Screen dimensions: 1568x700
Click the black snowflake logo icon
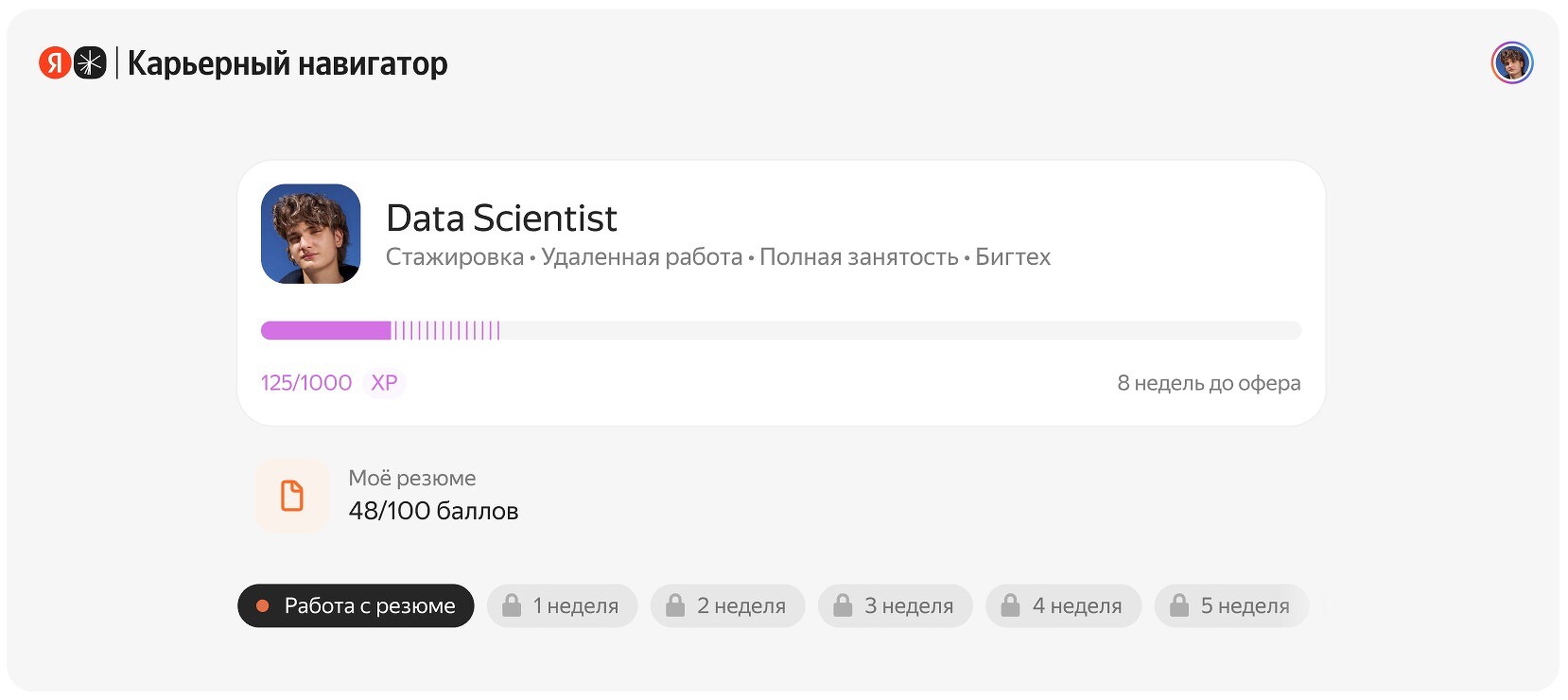coord(90,63)
